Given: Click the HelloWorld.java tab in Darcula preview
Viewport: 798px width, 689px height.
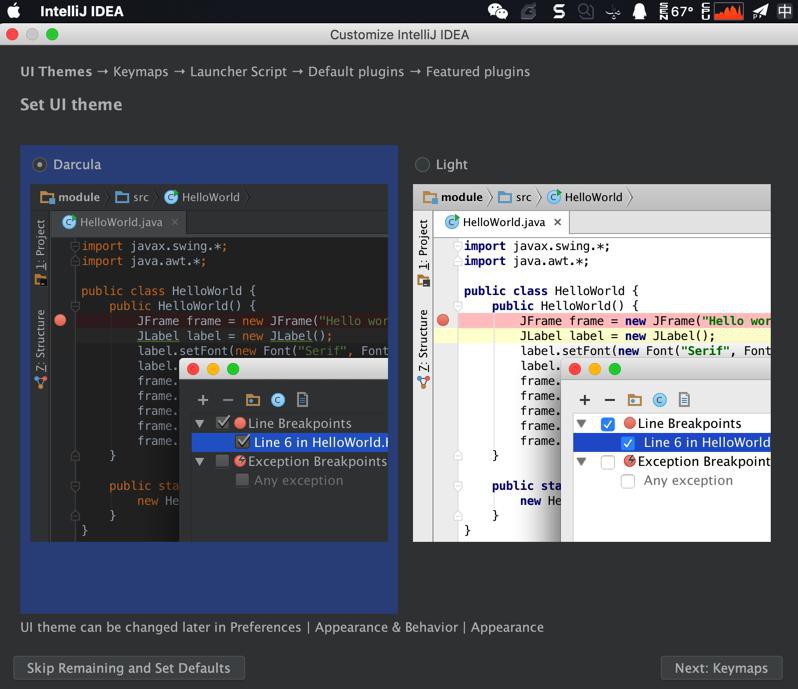Looking at the screenshot, I should pyautogui.click(x=120, y=222).
